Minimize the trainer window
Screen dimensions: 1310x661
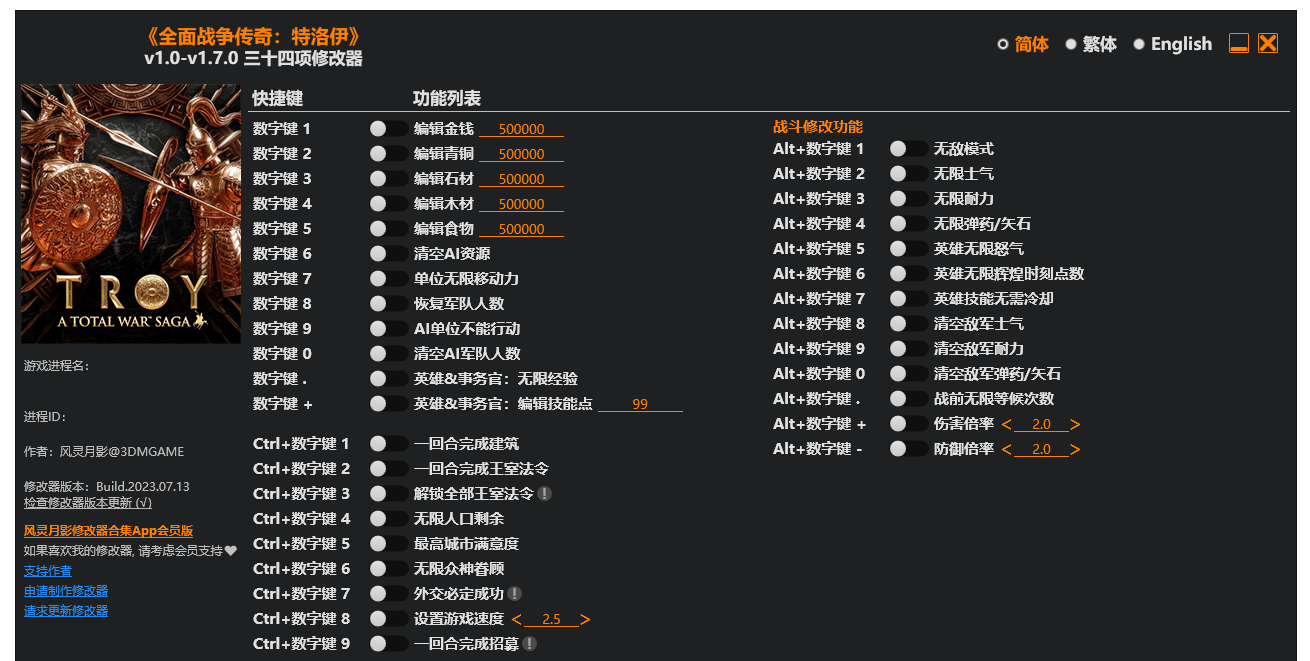(x=1239, y=44)
